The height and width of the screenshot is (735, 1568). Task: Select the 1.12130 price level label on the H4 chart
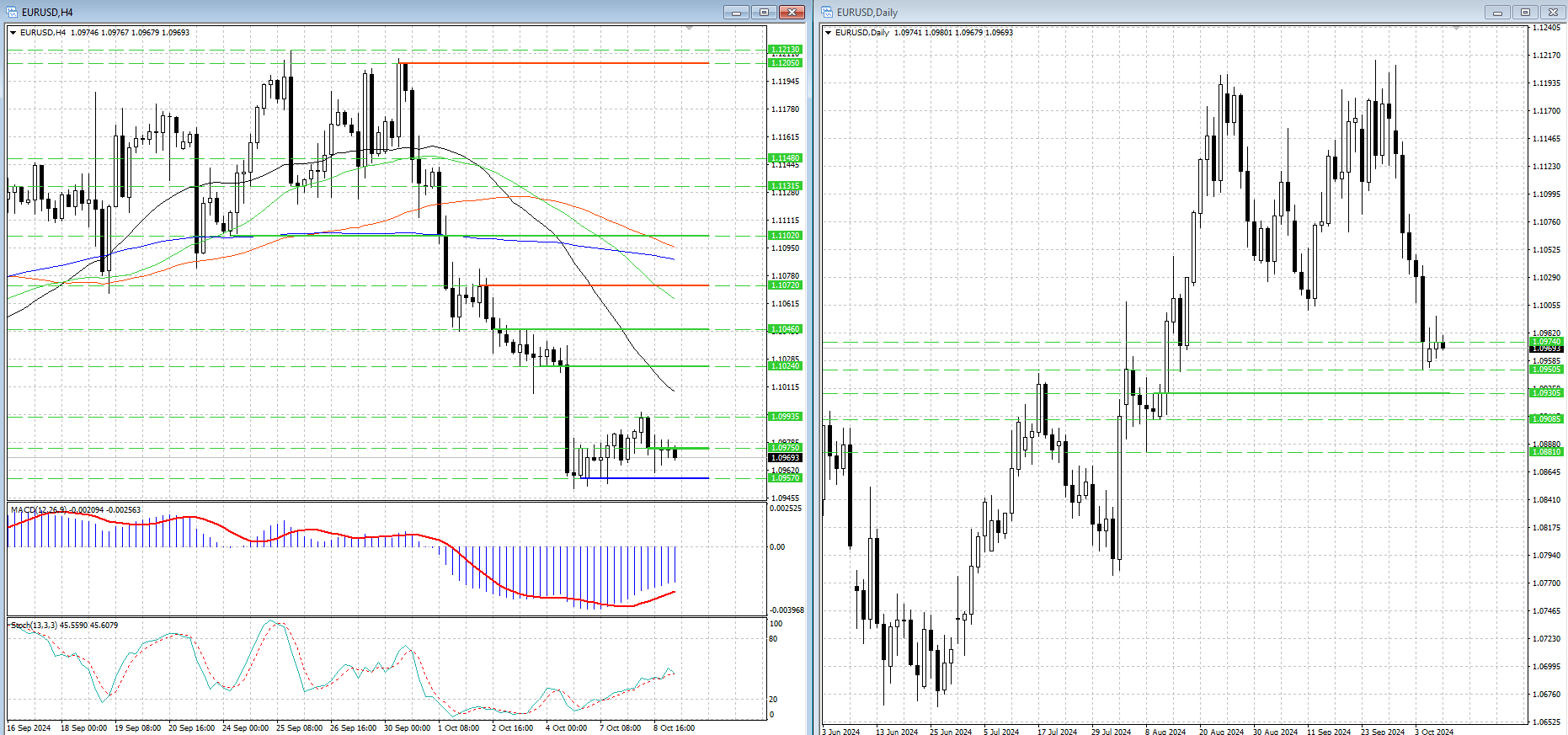click(x=785, y=50)
